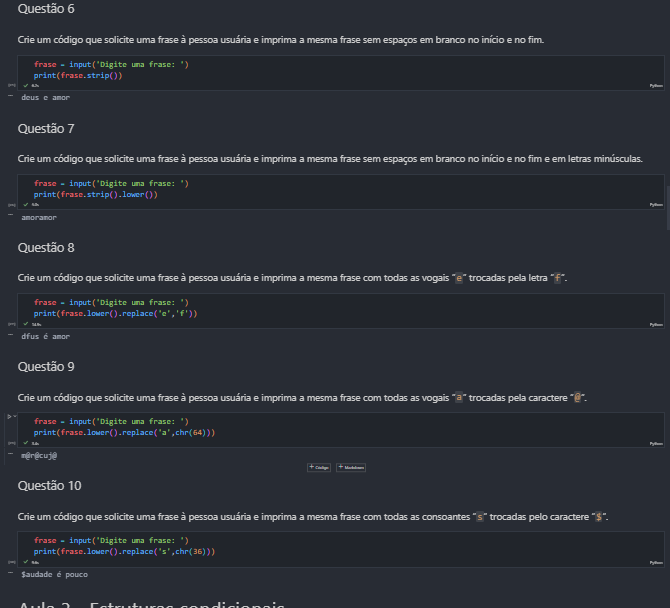
Task: Open output actions menu for Questão 8 output
Action: (x=11, y=335)
